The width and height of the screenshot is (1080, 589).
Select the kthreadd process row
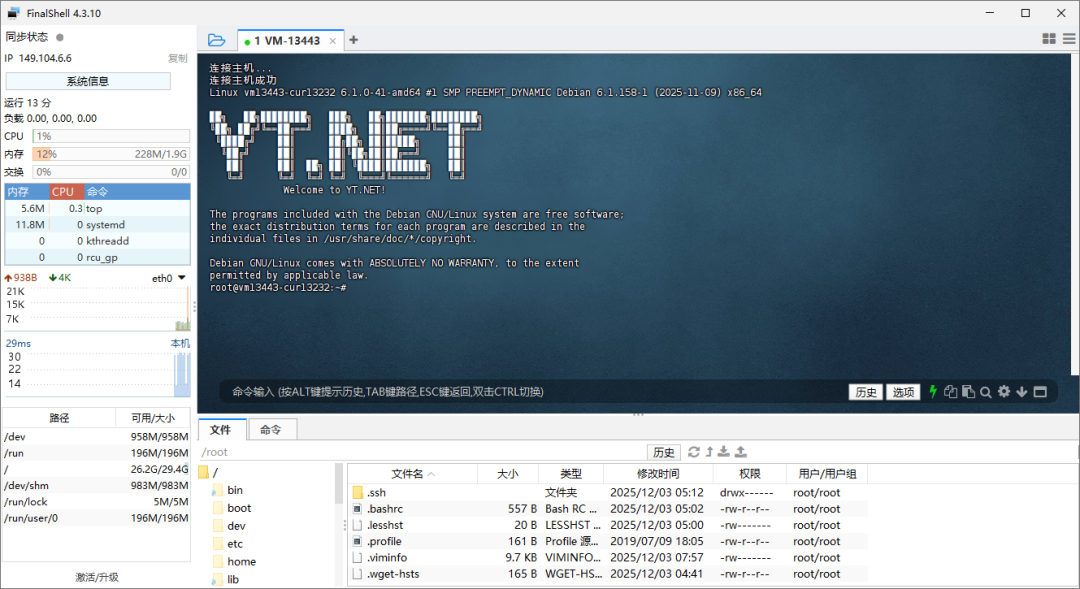[x=97, y=241]
